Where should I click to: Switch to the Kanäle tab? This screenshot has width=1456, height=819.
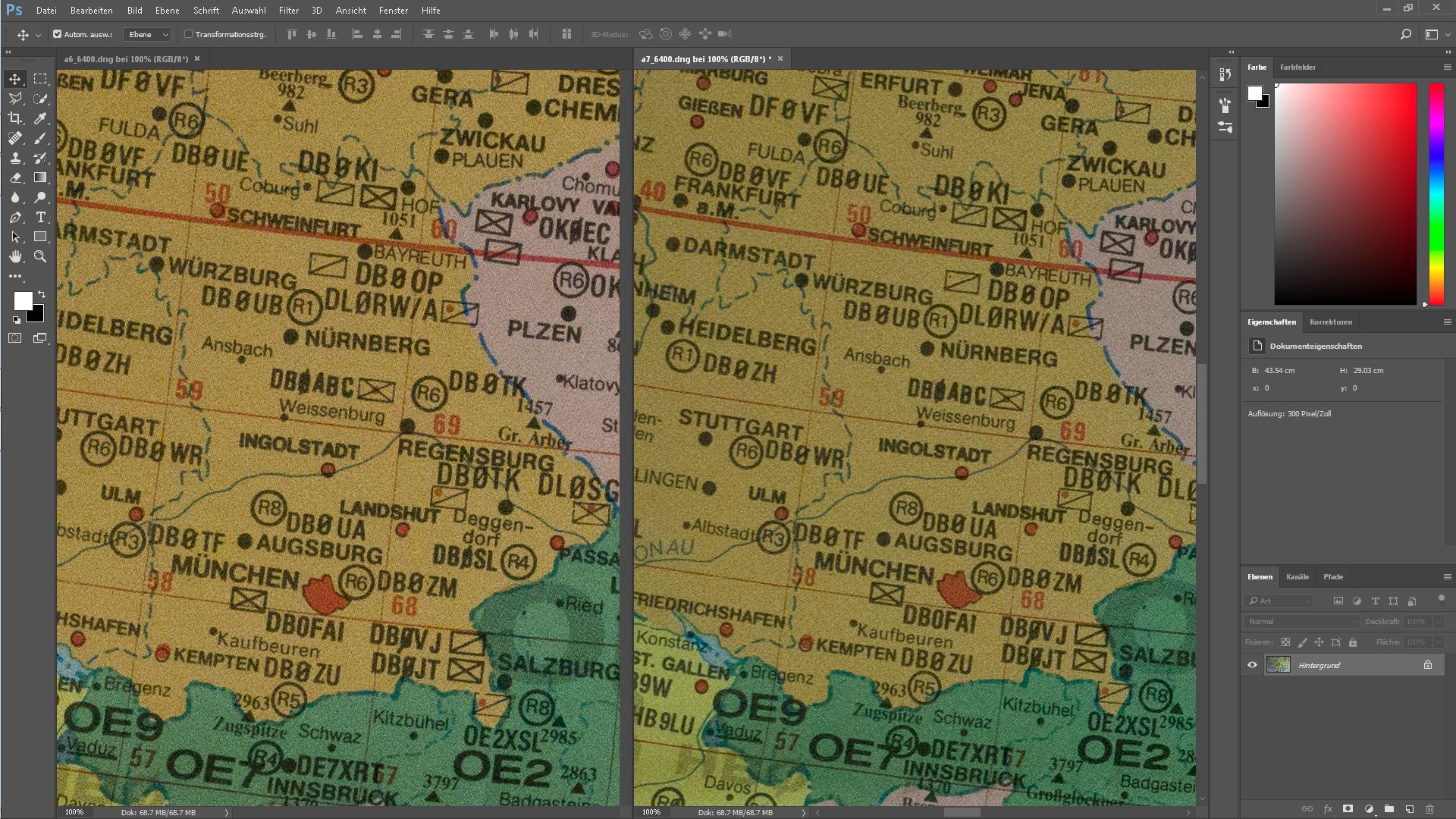coord(1297,577)
